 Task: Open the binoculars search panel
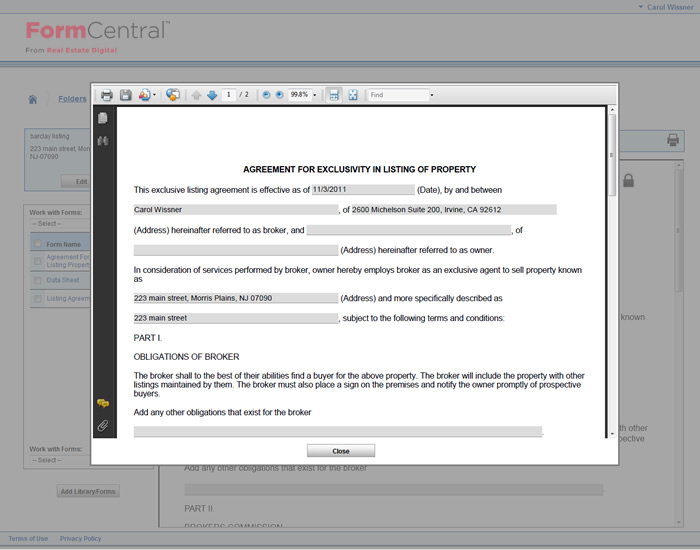(x=103, y=141)
